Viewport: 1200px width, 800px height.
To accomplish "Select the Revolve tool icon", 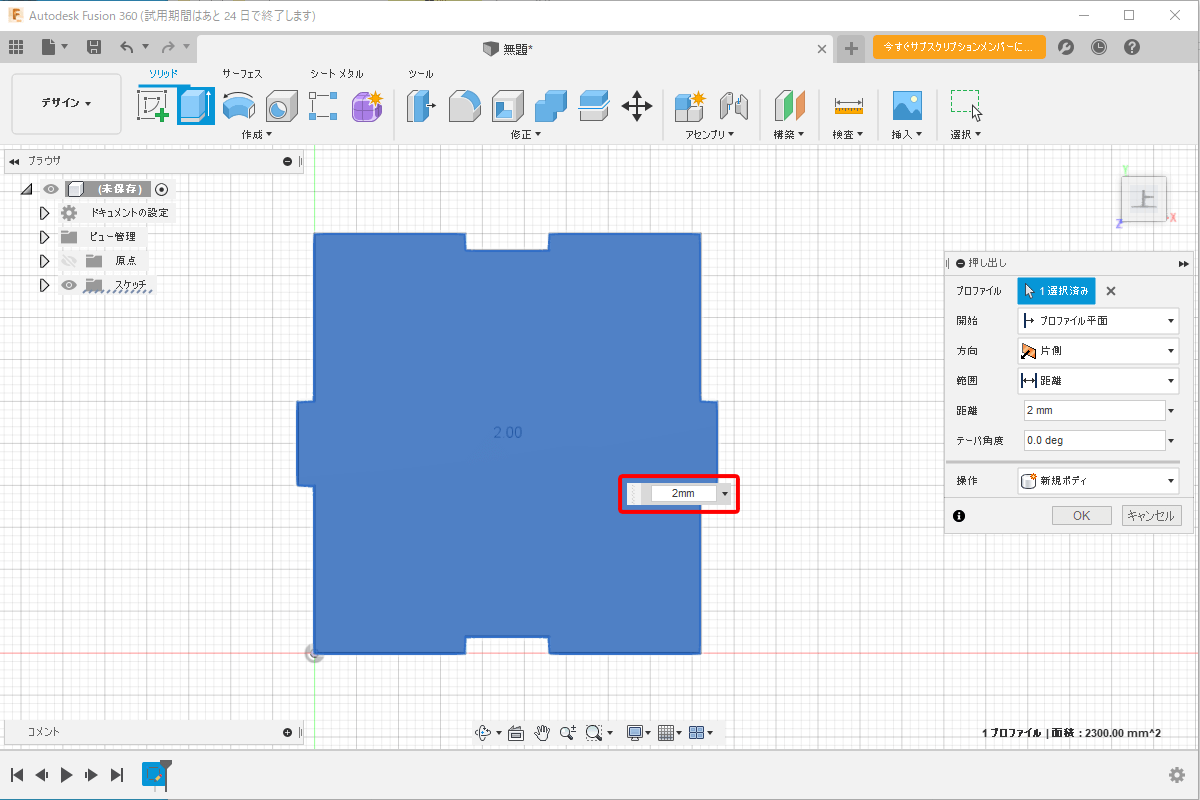I will [239, 105].
